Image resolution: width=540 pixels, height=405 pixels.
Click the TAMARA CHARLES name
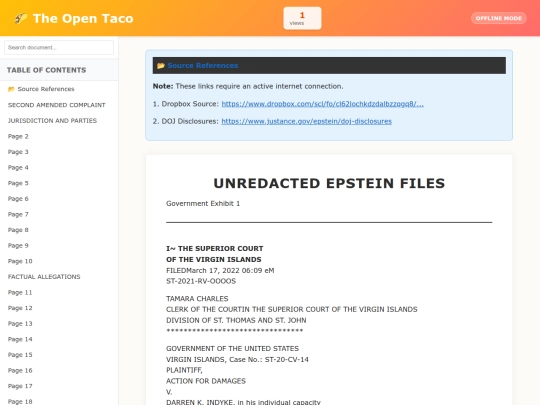click(x=197, y=299)
